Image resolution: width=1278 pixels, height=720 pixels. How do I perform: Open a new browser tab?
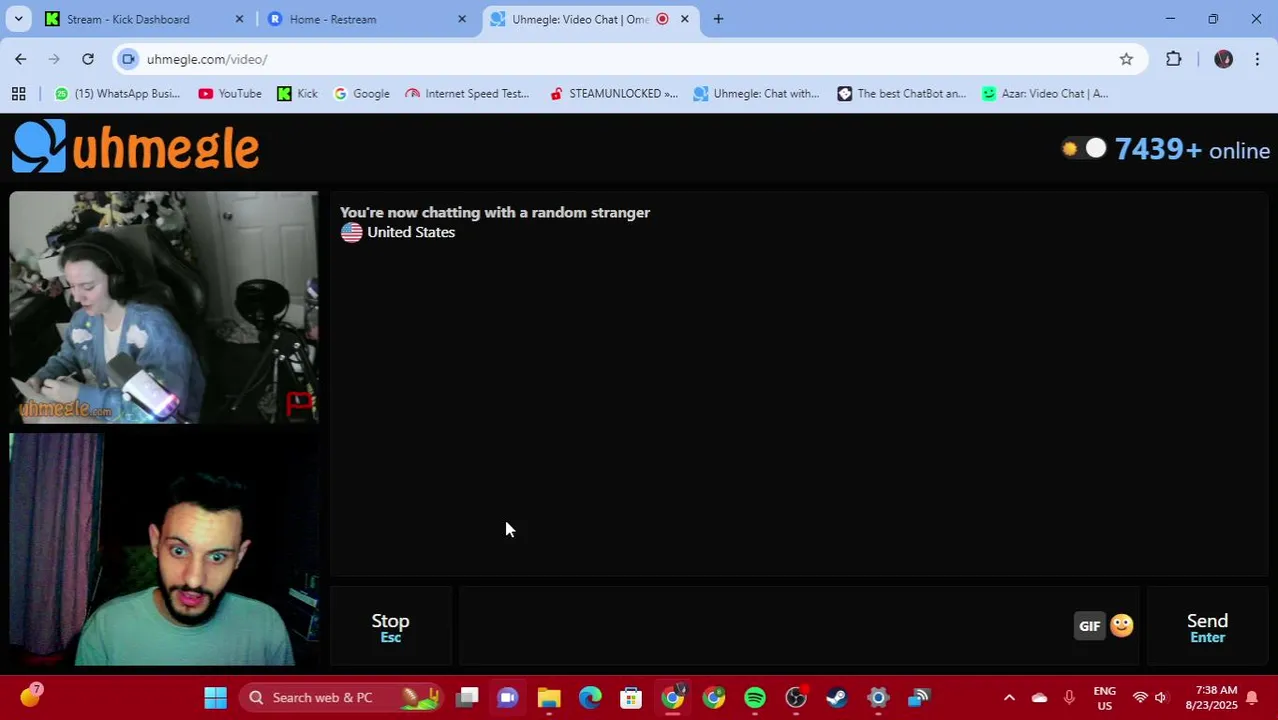point(718,19)
